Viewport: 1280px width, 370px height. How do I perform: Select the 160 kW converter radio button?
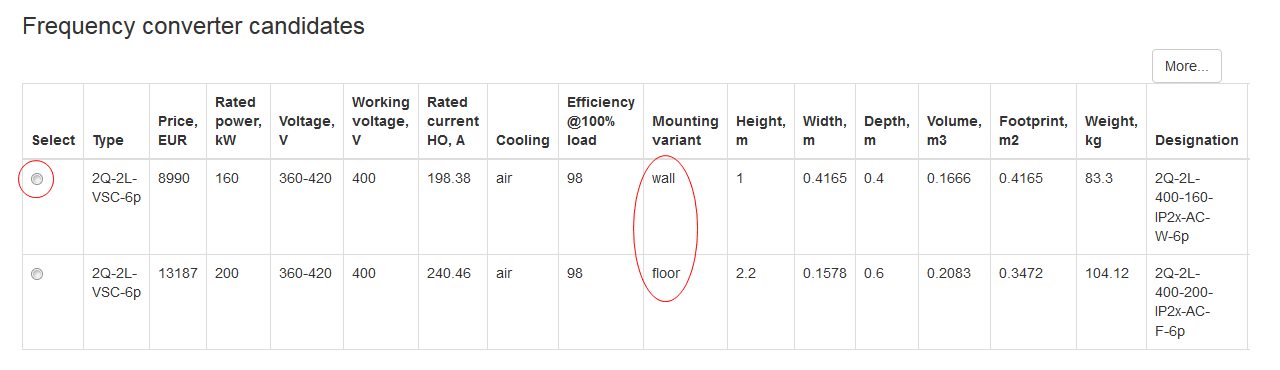[37, 179]
